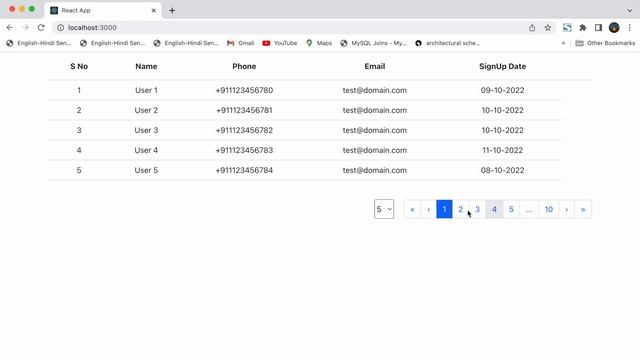Open the Gmail bookmark
640x360 pixels.
pos(240,43)
